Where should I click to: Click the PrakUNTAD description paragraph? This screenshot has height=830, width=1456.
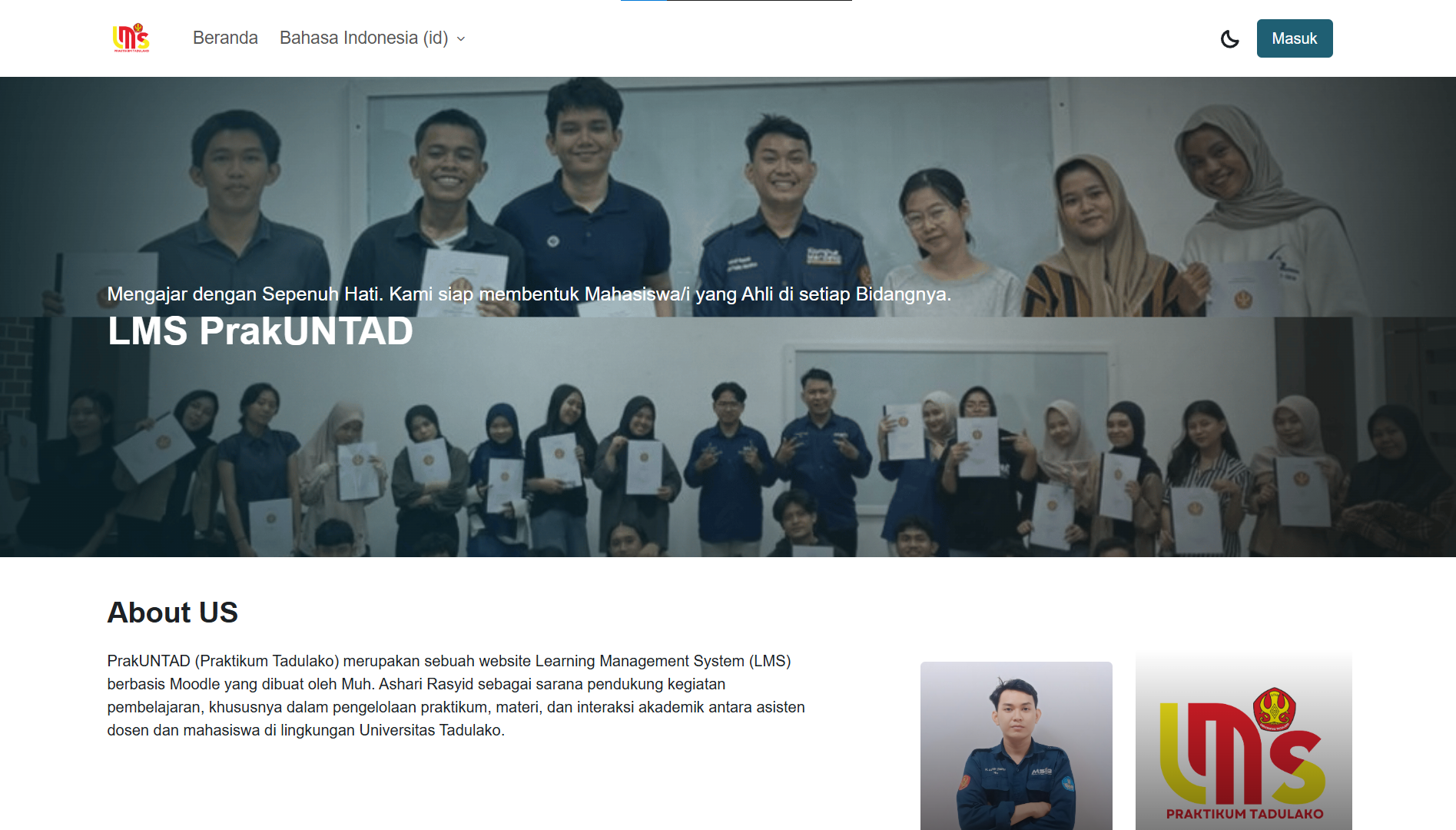(456, 696)
